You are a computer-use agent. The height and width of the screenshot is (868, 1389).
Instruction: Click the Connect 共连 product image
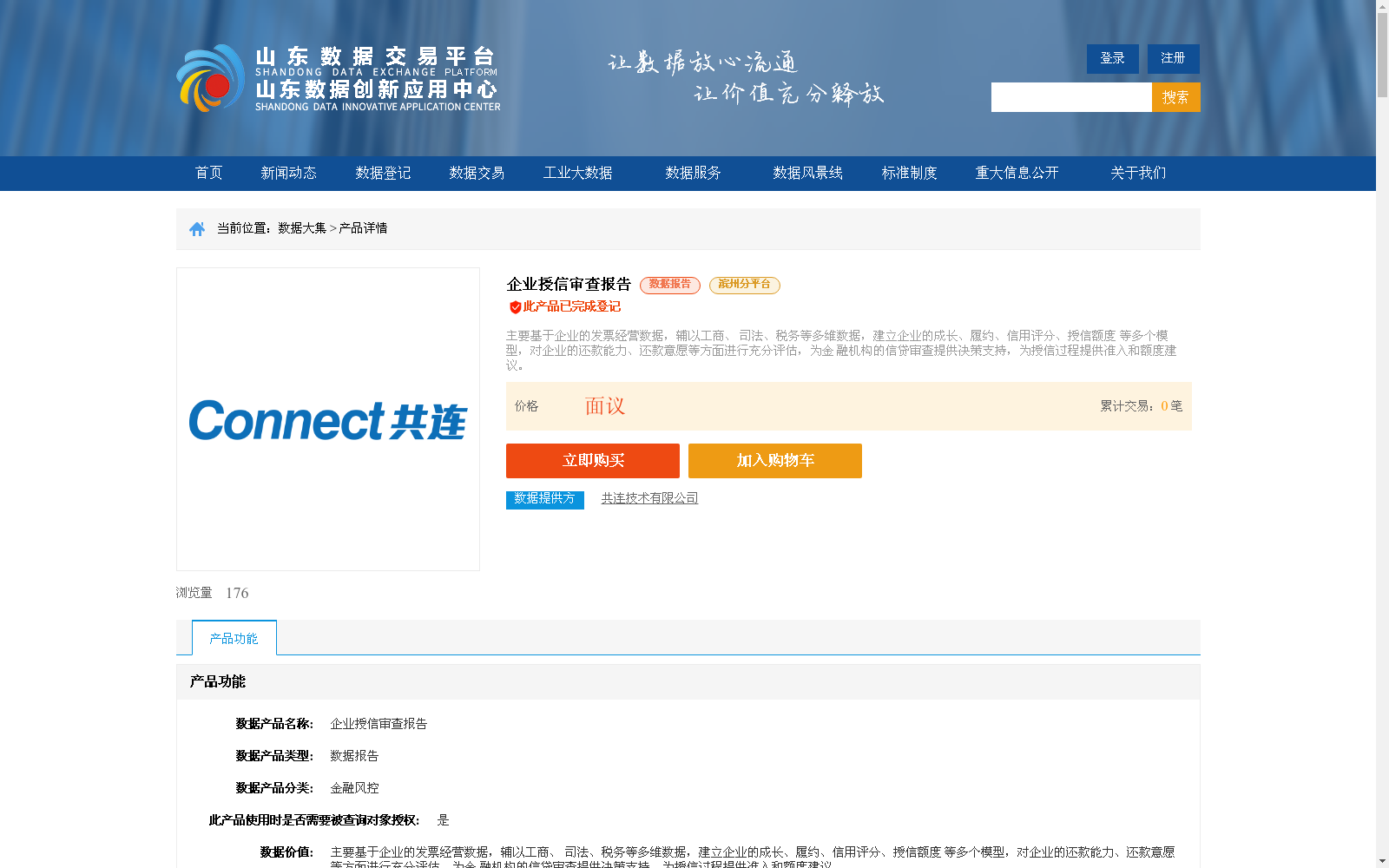tap(328, 419)
